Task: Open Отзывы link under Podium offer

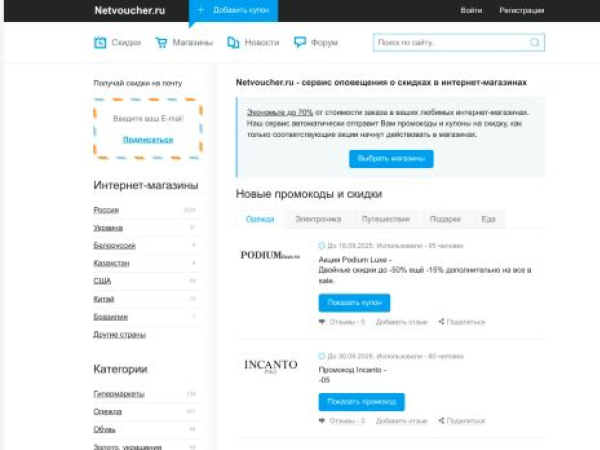Action: (347, 322)
